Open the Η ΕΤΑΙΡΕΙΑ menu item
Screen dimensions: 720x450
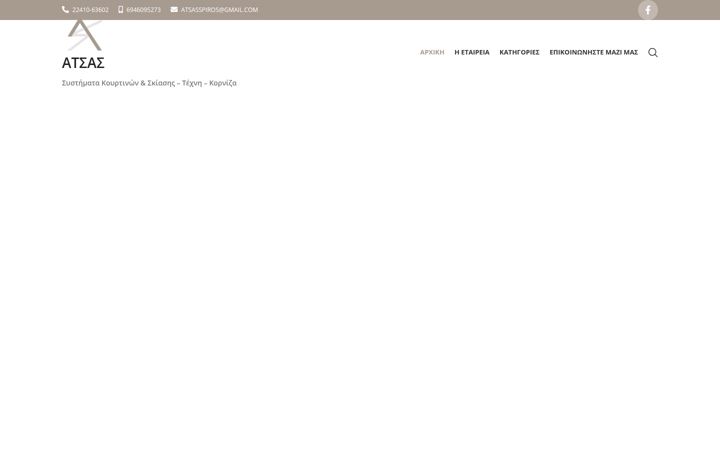472,52
